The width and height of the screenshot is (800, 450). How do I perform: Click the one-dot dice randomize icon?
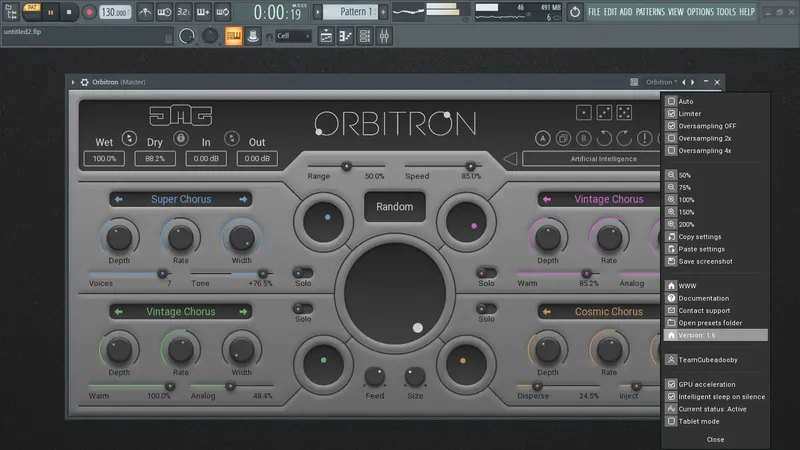584,112
